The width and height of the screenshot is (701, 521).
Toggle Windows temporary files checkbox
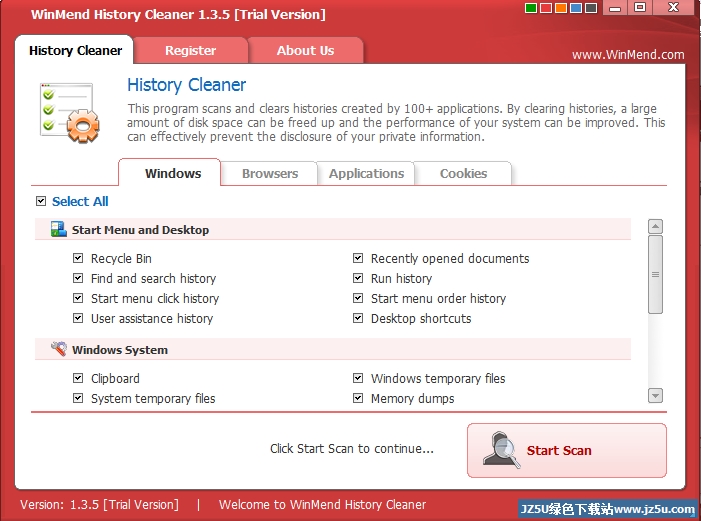(358, 378)
